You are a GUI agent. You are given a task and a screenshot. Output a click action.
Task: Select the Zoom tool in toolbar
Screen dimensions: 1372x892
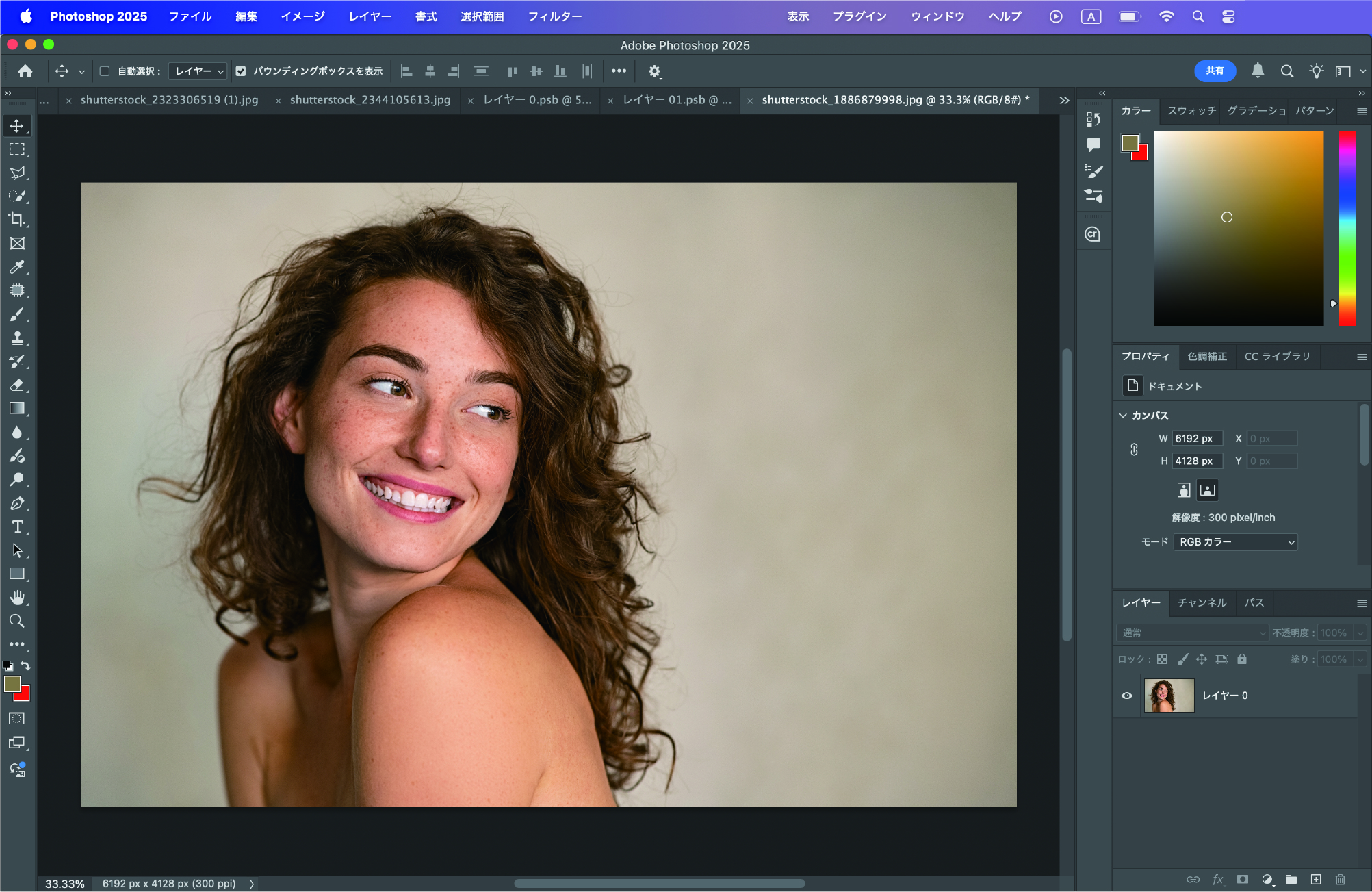click(17, 622)
